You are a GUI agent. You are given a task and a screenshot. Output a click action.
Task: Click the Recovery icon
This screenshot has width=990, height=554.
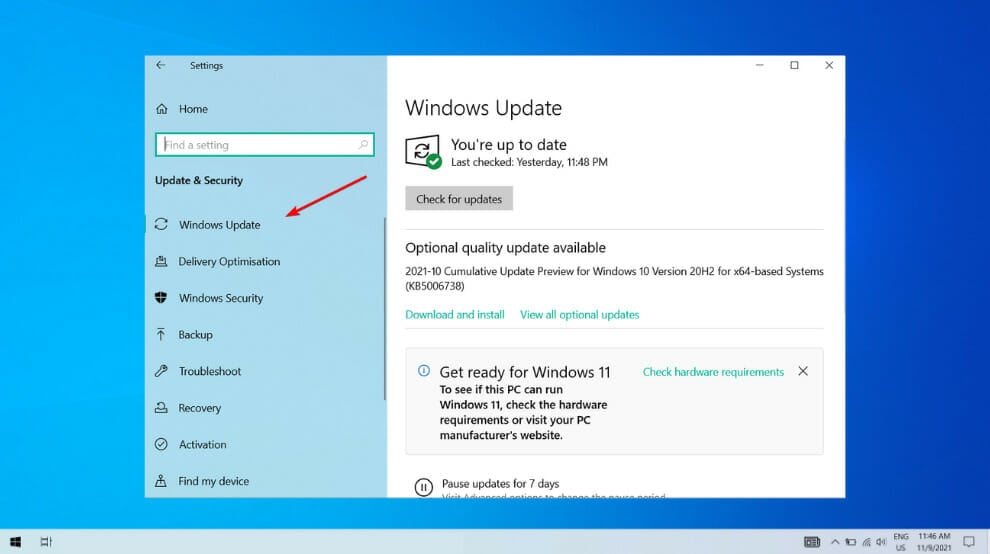(162, 407)
